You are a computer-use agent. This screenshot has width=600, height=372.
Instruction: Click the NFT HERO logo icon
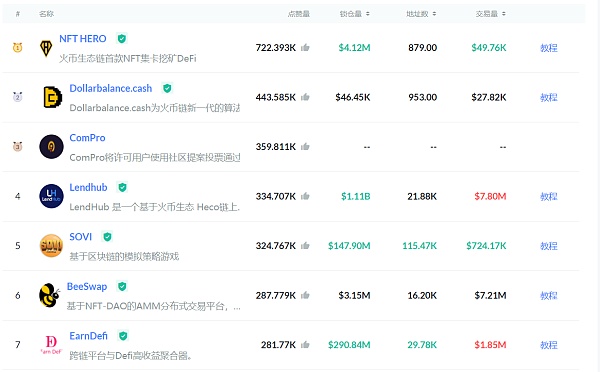pos(46,48)
